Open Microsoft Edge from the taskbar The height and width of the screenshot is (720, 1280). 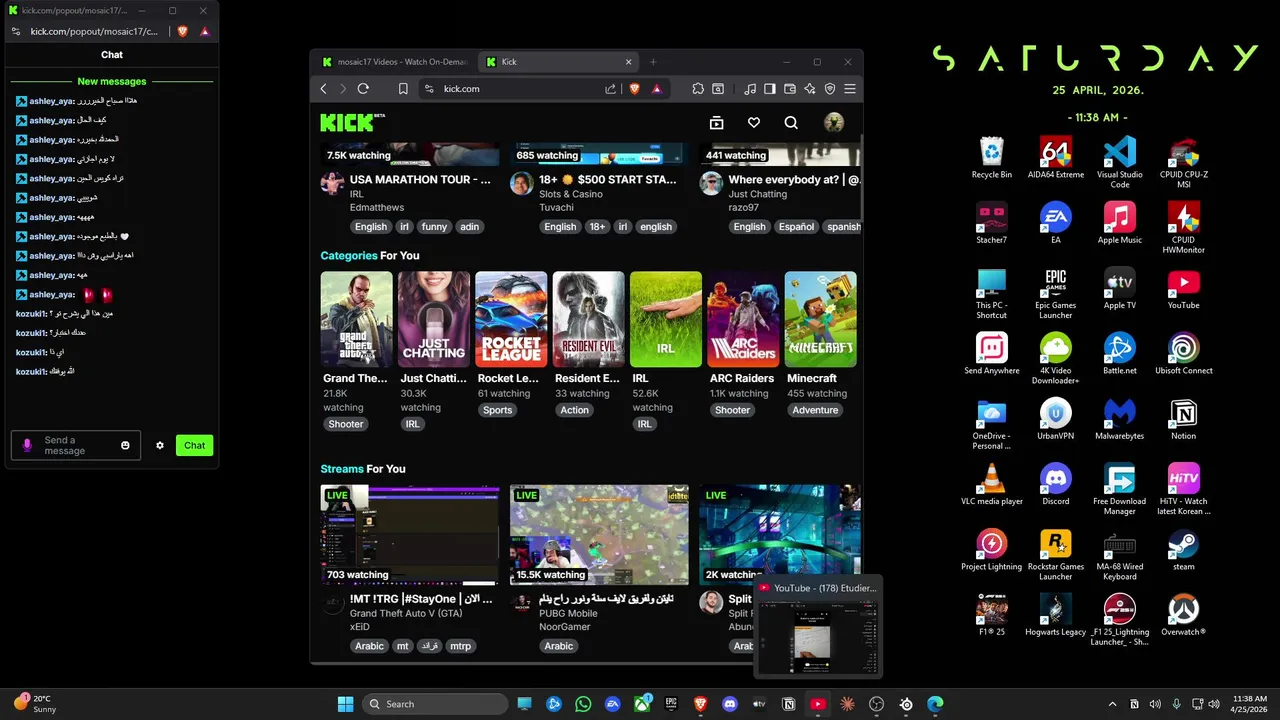pos(935,704)
